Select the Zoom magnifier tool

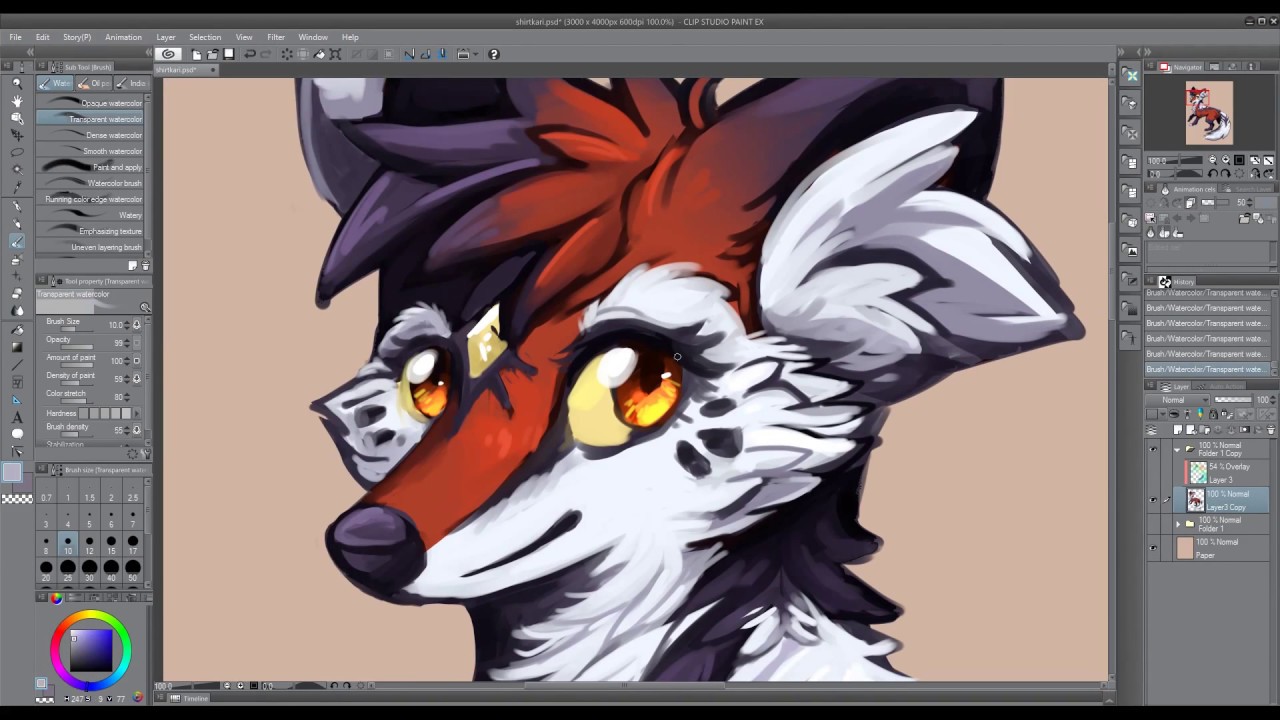[x=17, y=84]
